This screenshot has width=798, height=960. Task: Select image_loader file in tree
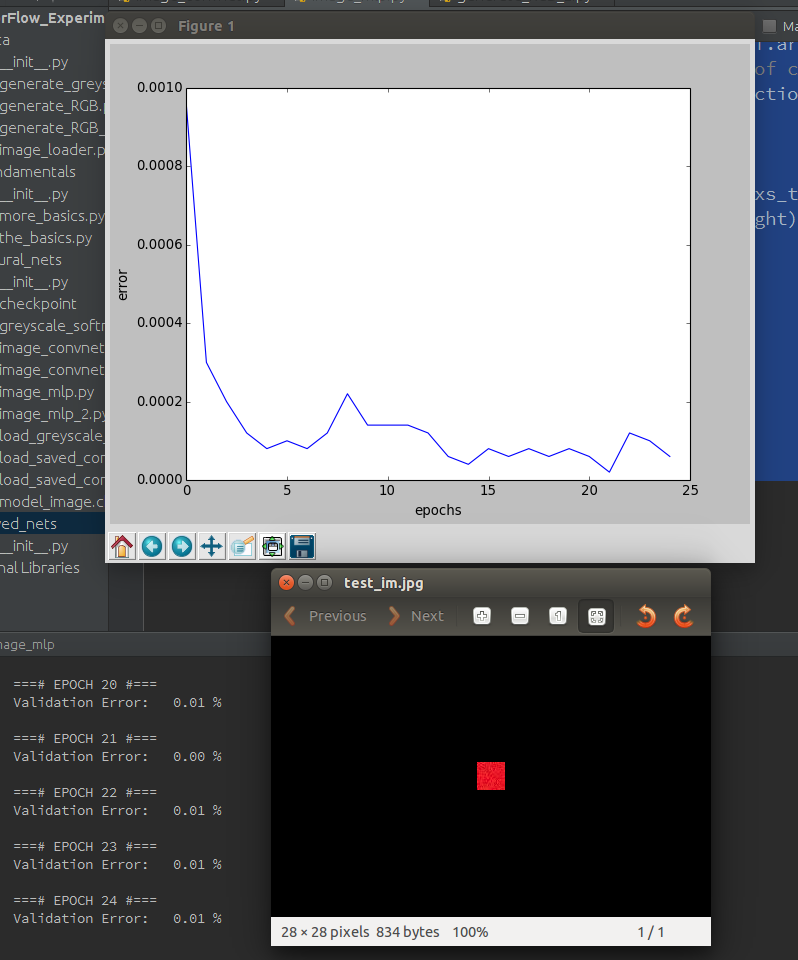click(53, 149)
